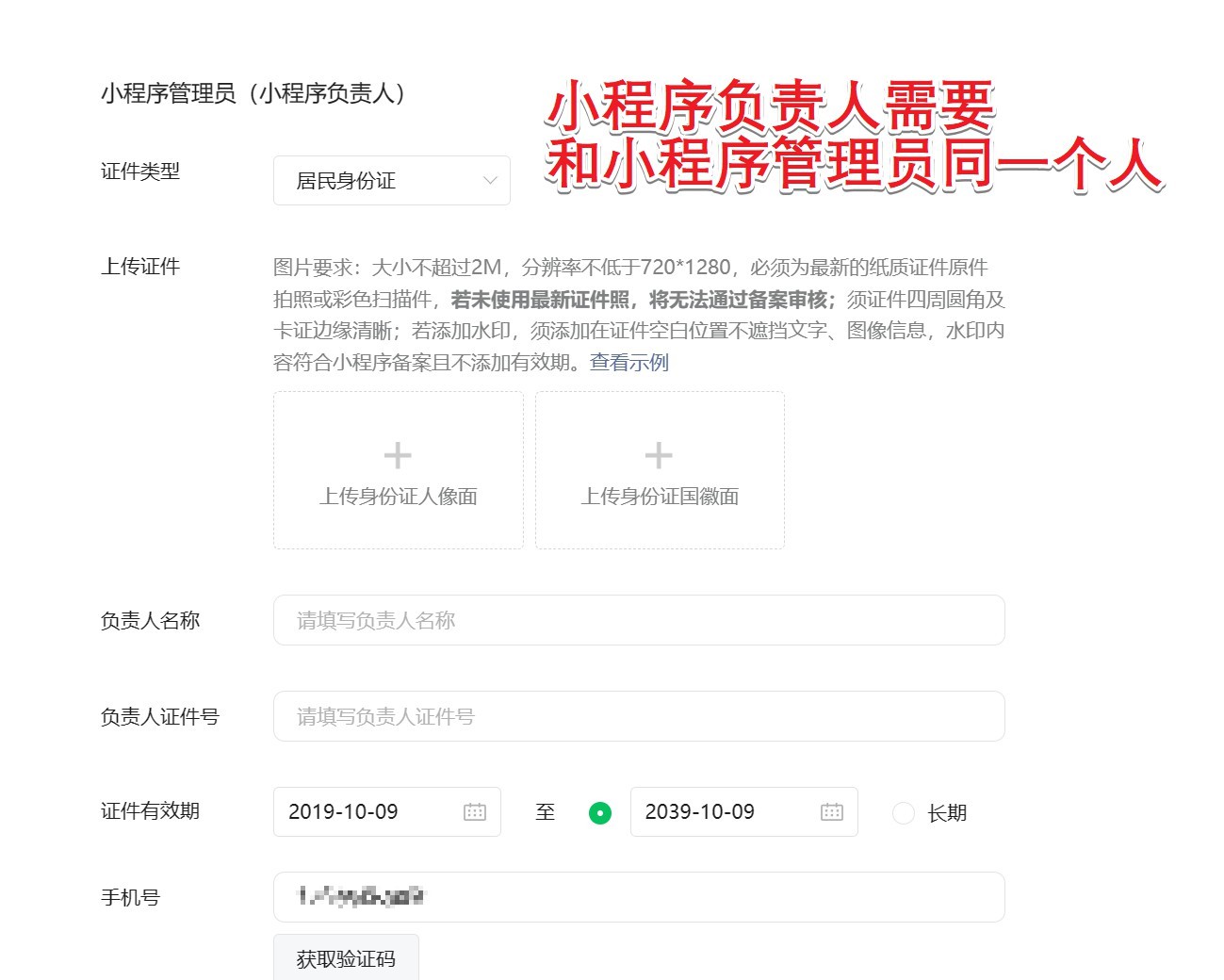Choose the 长期 long-term radio button
The width and height of the screenshot is (1224, 980).
pyautogui.click(x=903, y=812)
